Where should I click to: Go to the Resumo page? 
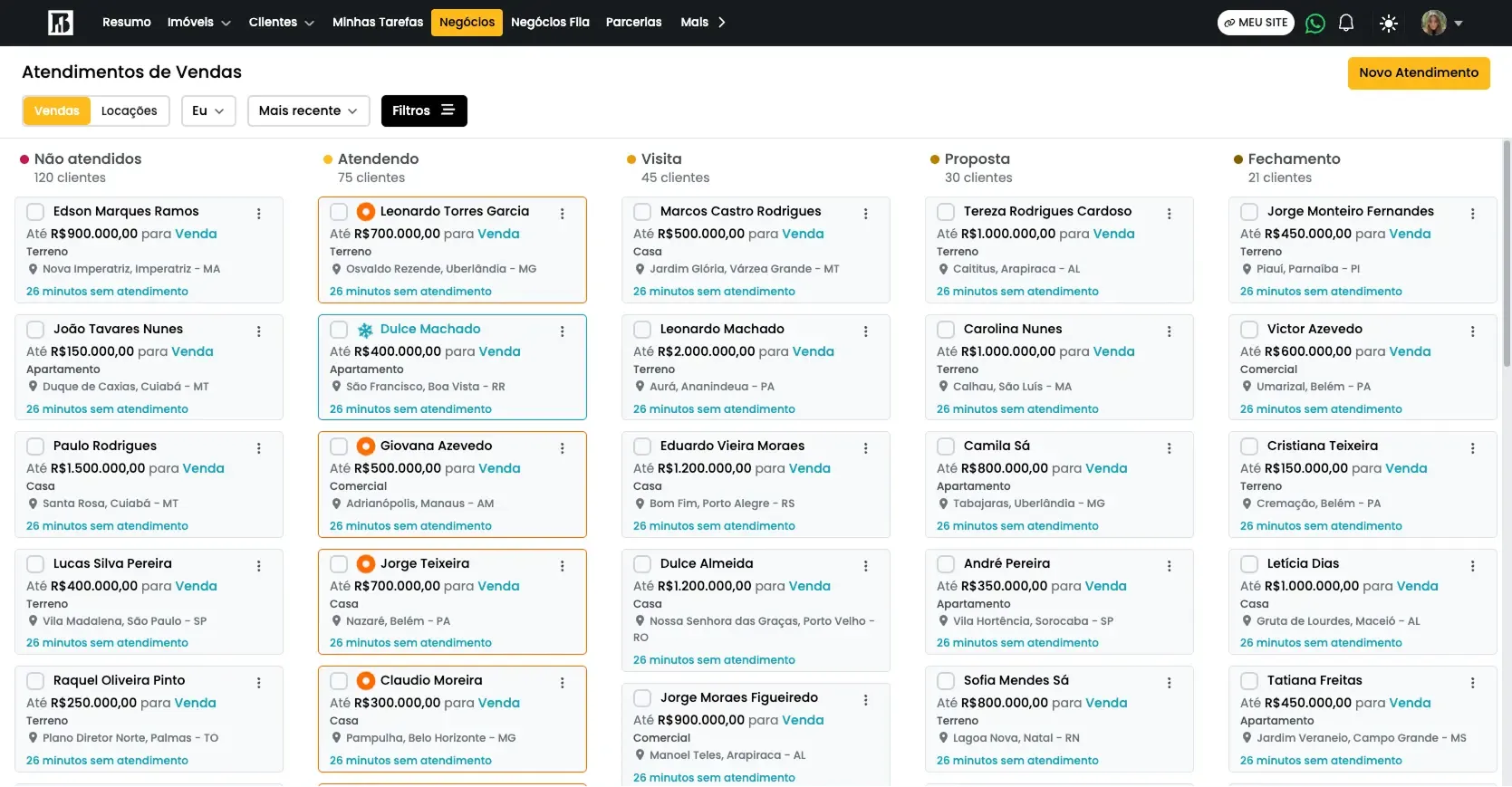coord(127,23)
